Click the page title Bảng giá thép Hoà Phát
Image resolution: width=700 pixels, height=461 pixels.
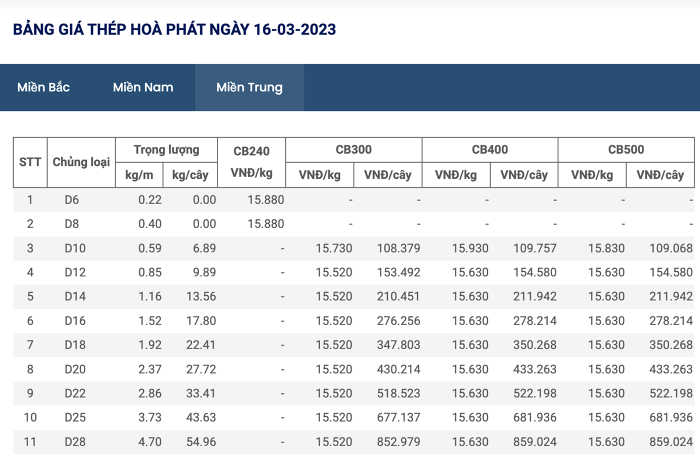click(174, 29)
